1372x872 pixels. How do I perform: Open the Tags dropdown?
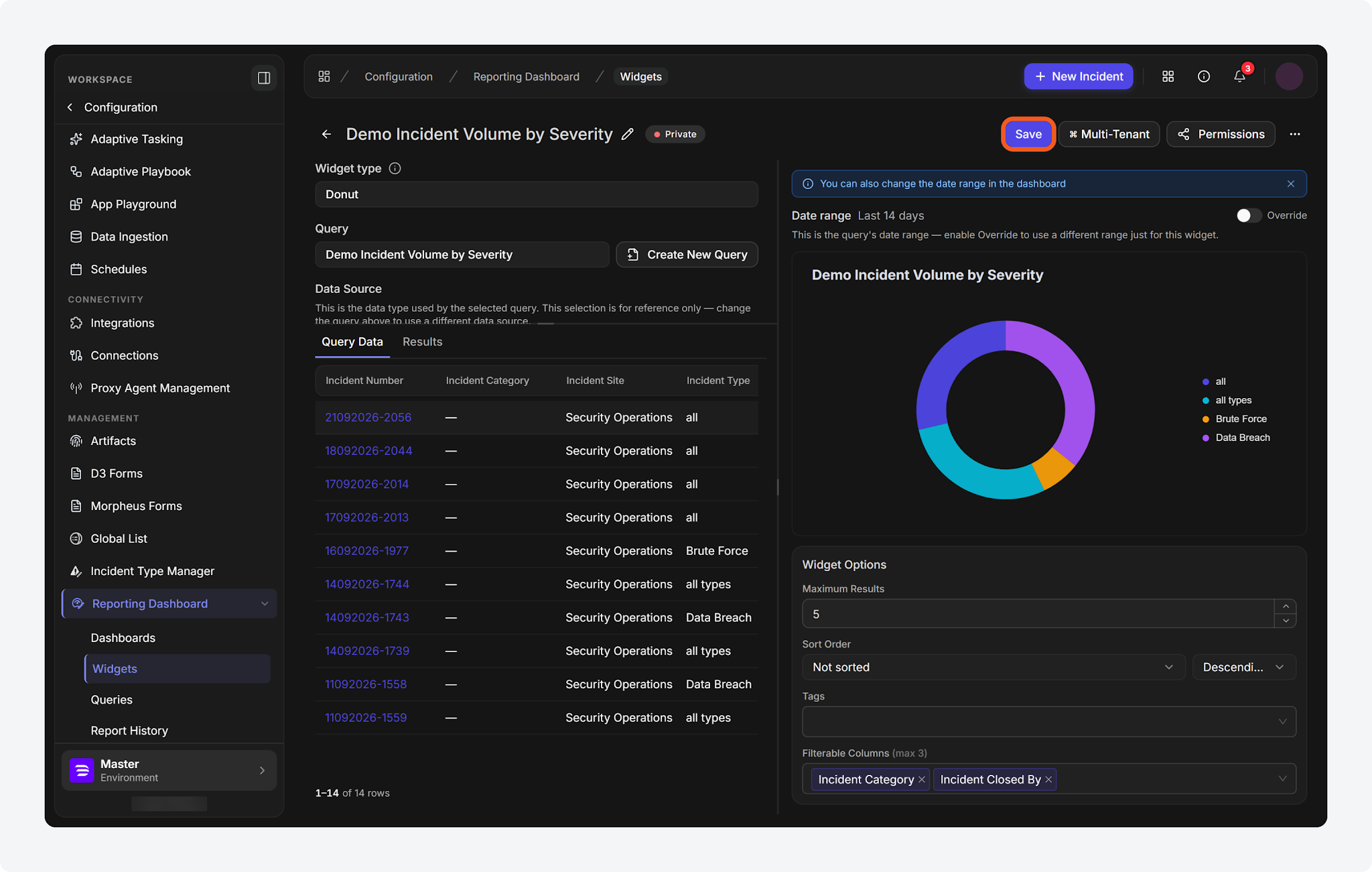click(x=1049, y=722)
